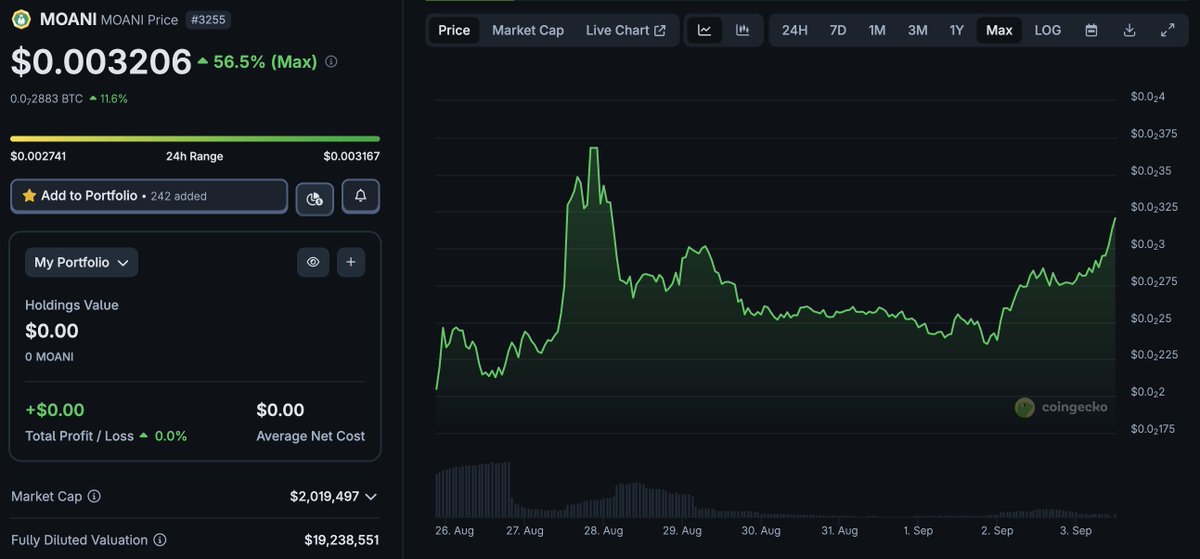The width and height of the screenshot is (1200, 559).
Task: Click the Market Cap info icon
Action: (94, 496)
